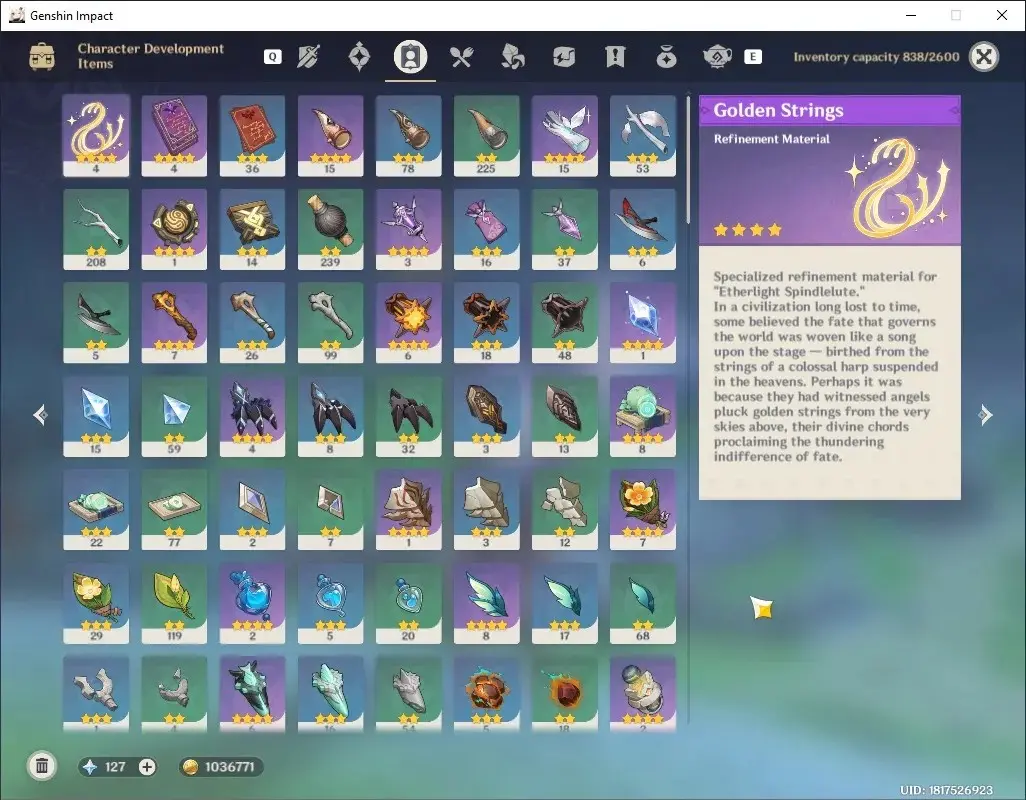Select the curved blade item with count 5
The image size is (1026, 800).
tap(96, 322)
